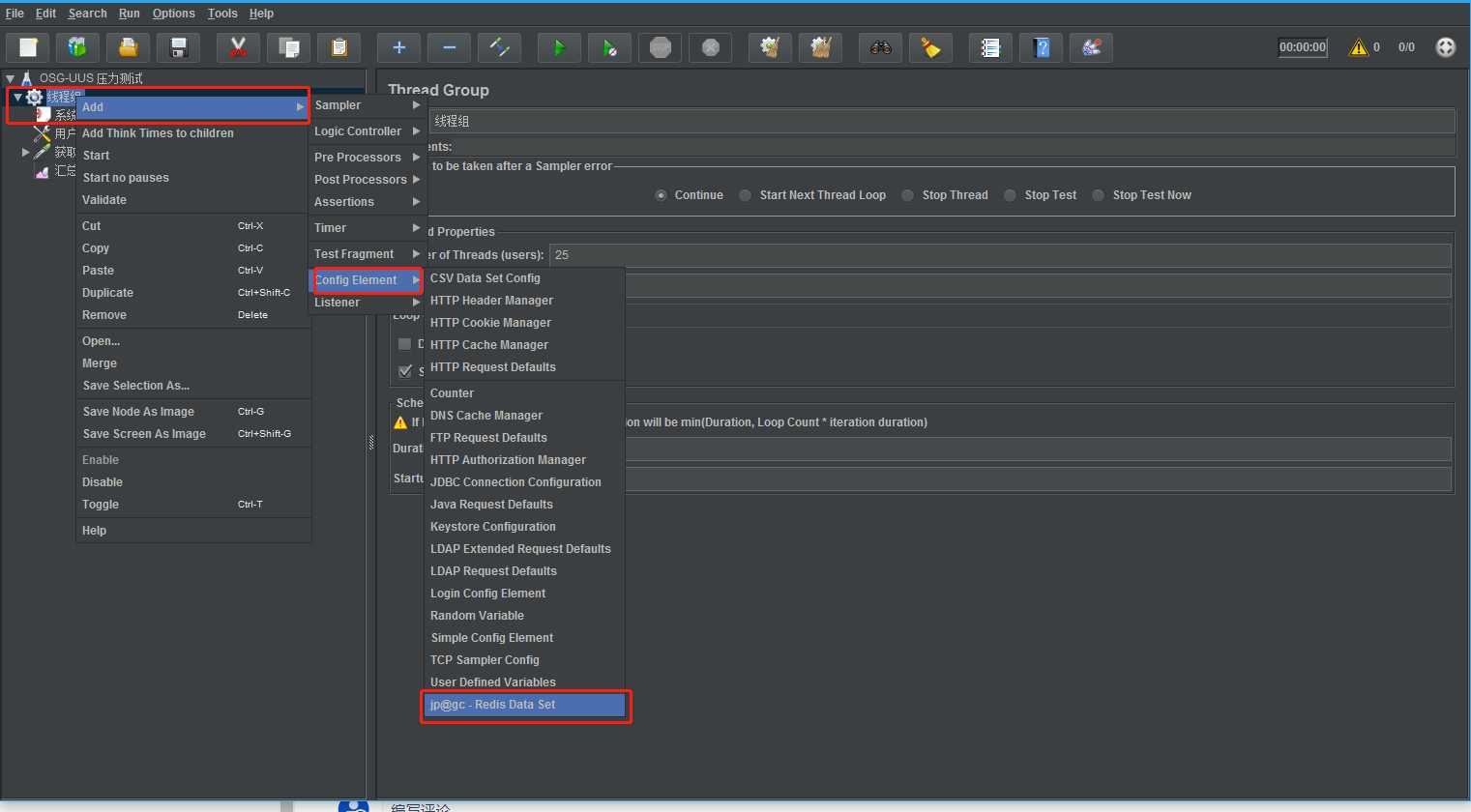The image size is (1471, 812).
Task: Click the plugins manager toolbar icon
Action: (x=1091, y=47)
